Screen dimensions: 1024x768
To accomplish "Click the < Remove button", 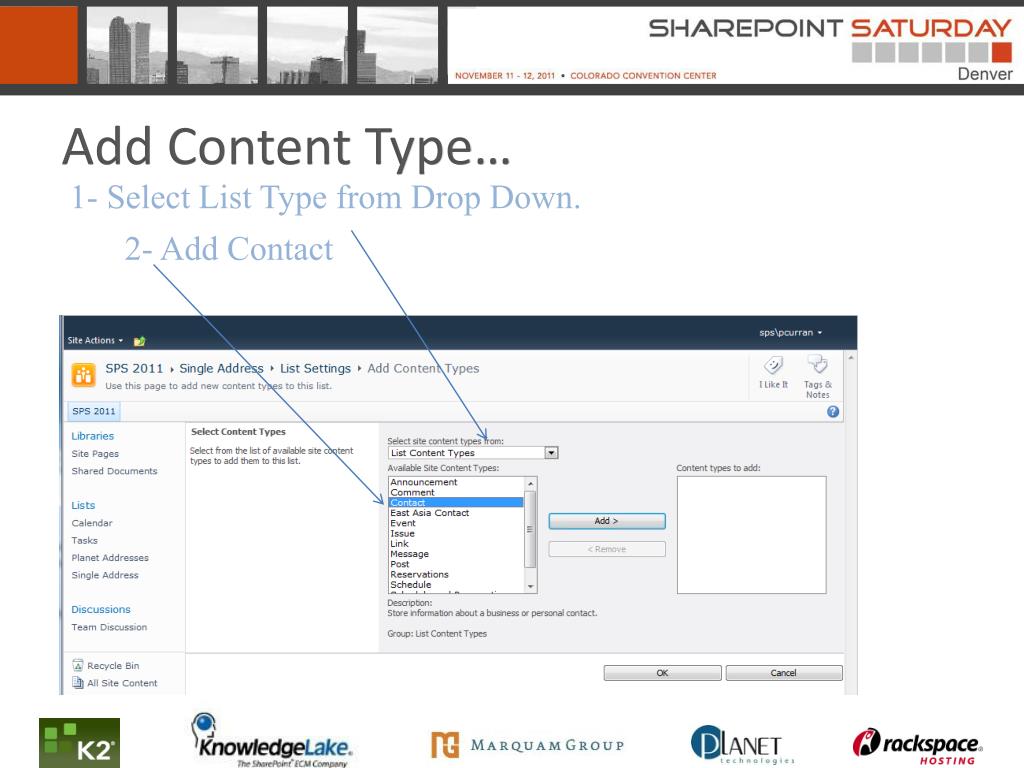I will (x=607, y=549).
